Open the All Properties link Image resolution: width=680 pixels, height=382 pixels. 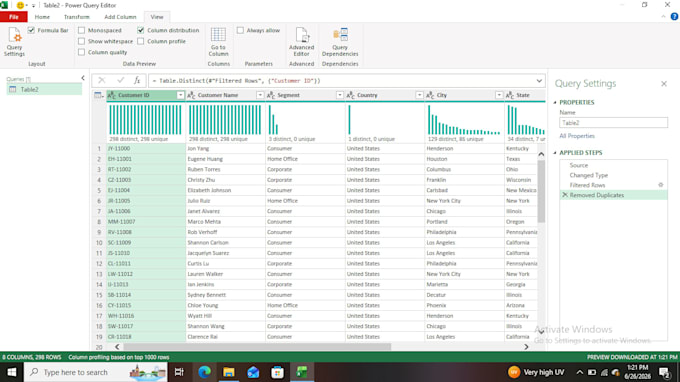coord(577,136)
